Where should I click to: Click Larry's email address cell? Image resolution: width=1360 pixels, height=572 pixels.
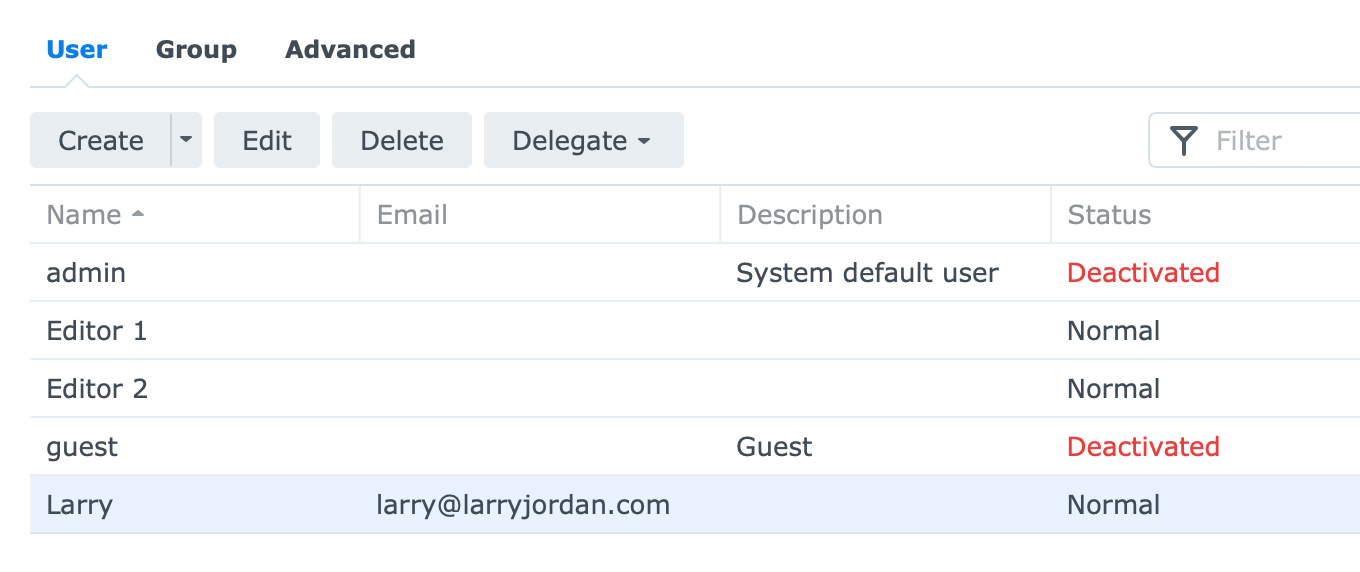coord(522,505)
